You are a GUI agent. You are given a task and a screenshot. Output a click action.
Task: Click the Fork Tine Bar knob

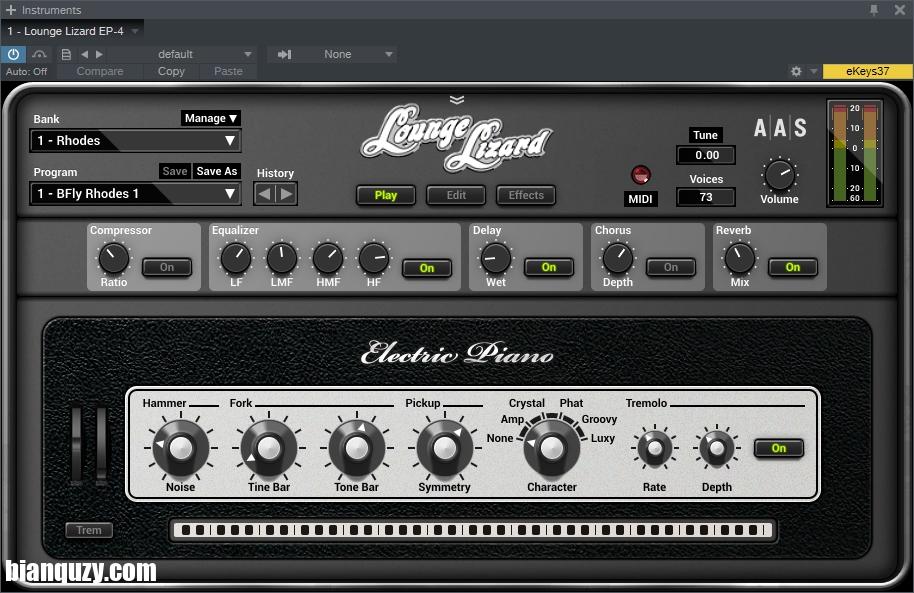point(269,448)
